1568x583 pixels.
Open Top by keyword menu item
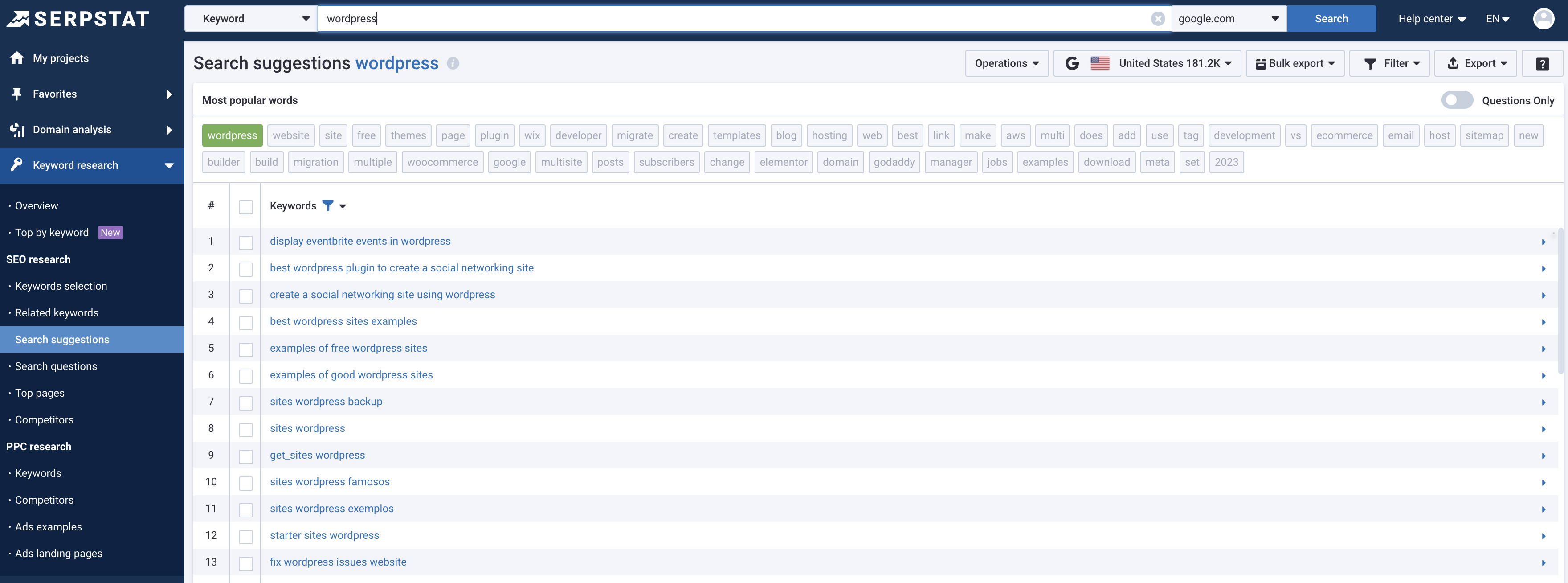(x=52, y=233)
